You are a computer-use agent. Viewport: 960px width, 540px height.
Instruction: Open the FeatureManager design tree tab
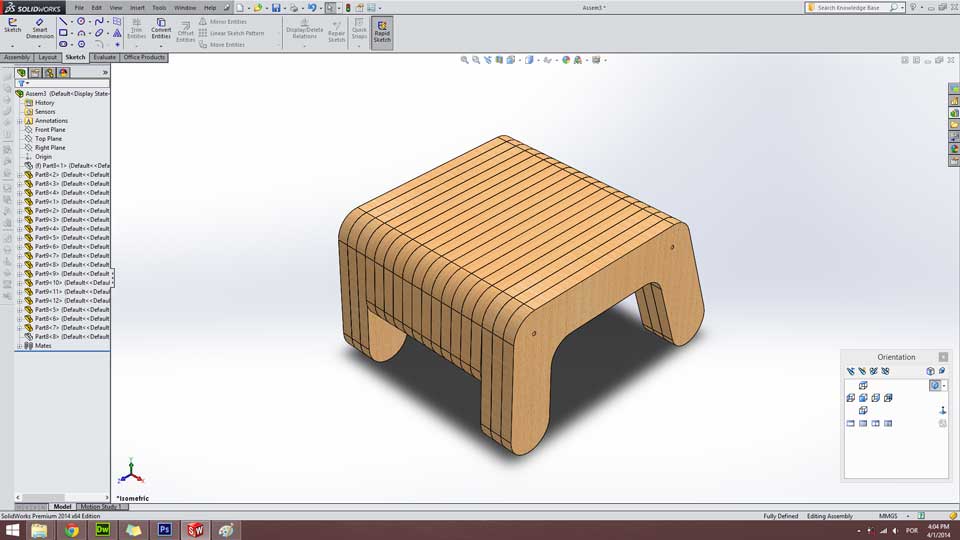(x=21, y=73)
